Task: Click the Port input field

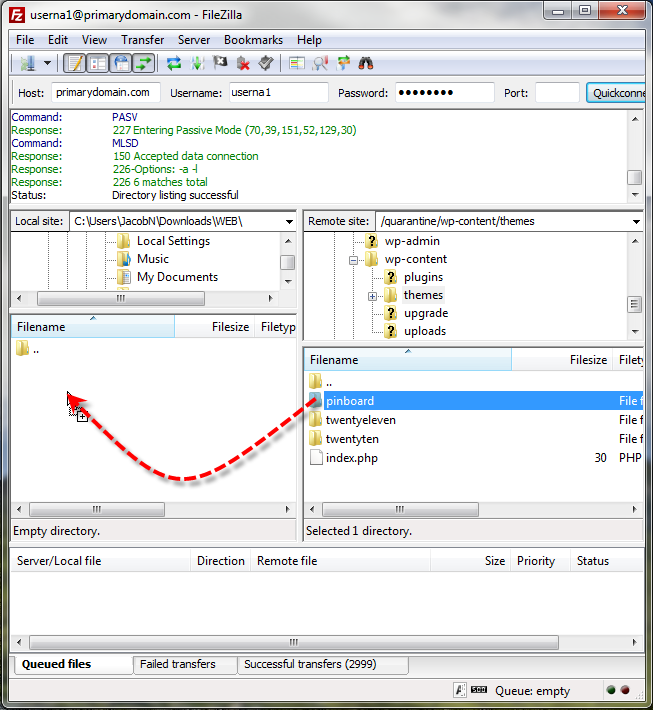Action: click(557, 93)
